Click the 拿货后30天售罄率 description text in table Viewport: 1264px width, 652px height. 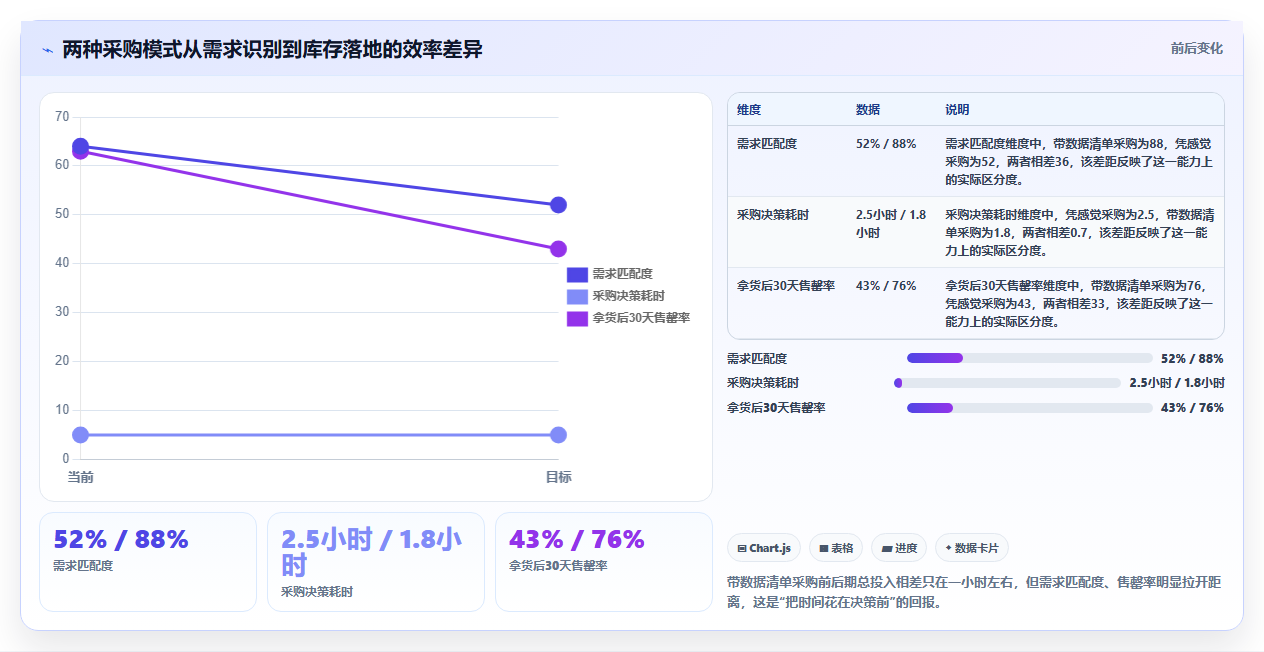point(1080,304)
